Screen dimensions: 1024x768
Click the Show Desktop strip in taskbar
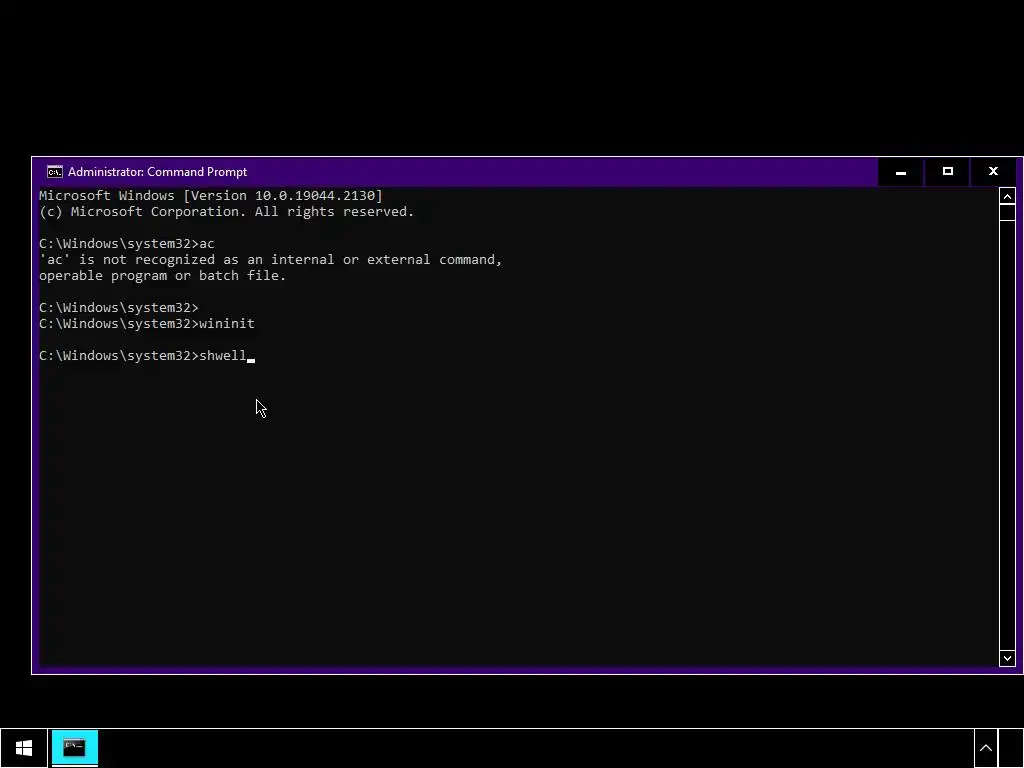(x=1011, y=748)
